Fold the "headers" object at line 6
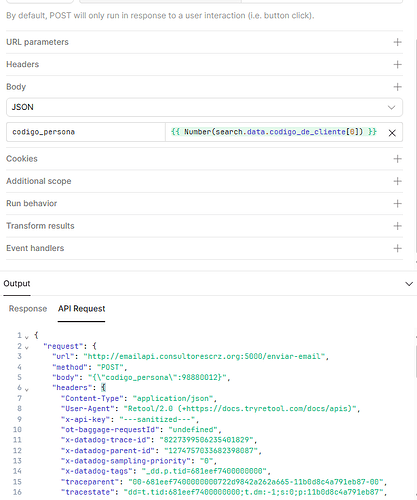This screenshot has height=500, width=417. [27, 389]
